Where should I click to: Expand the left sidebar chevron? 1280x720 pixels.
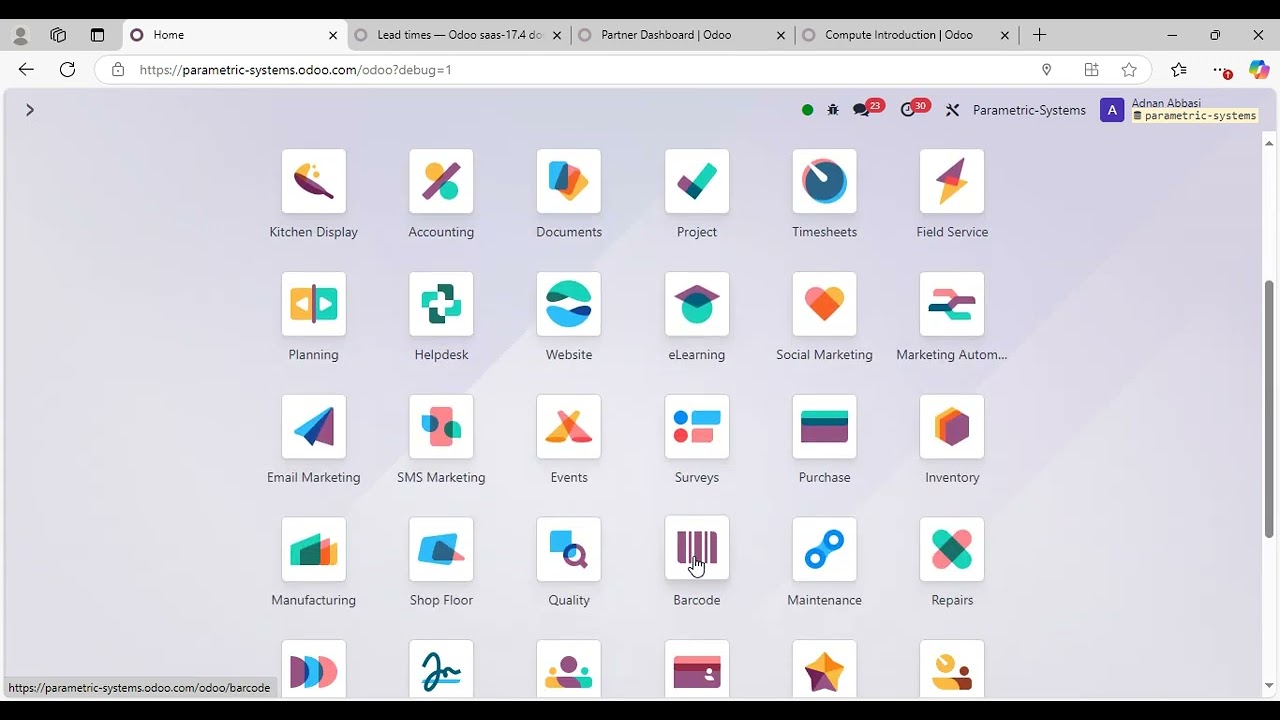[30, 110]
